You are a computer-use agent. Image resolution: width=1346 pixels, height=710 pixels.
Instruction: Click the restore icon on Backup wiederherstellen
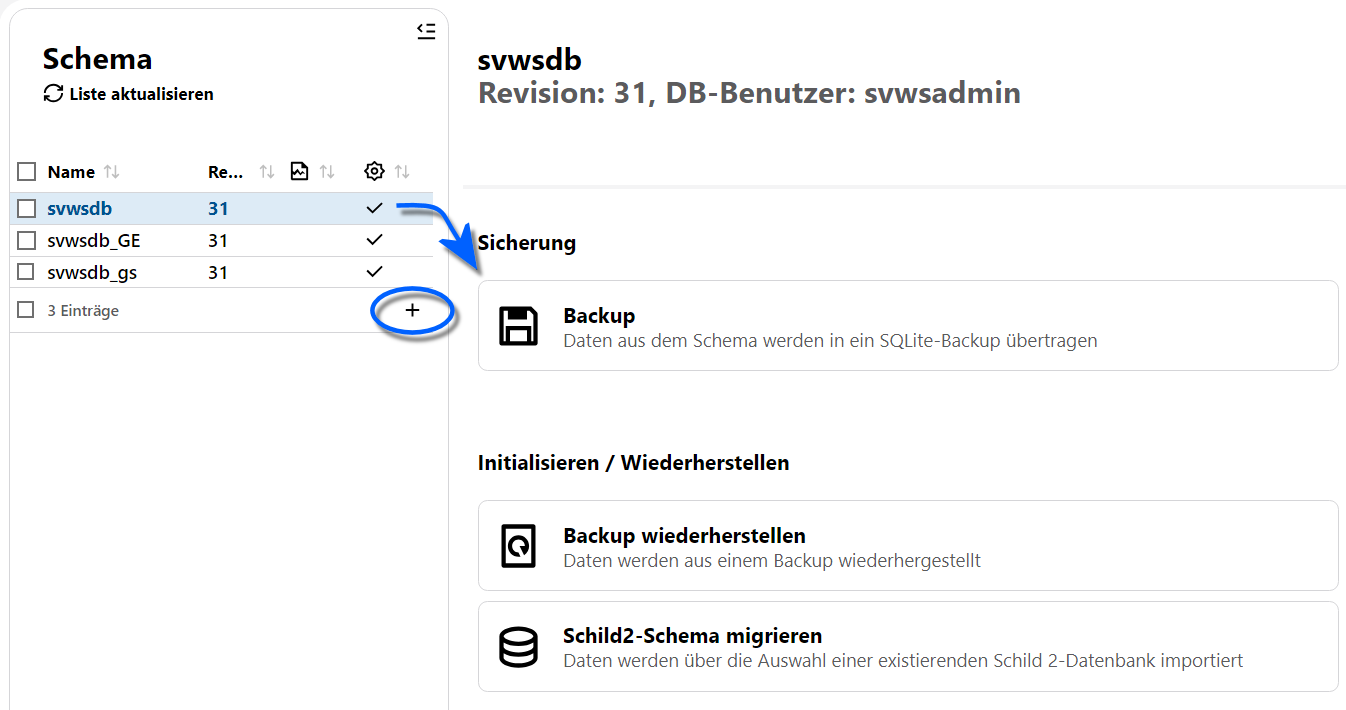click(518, 545)
